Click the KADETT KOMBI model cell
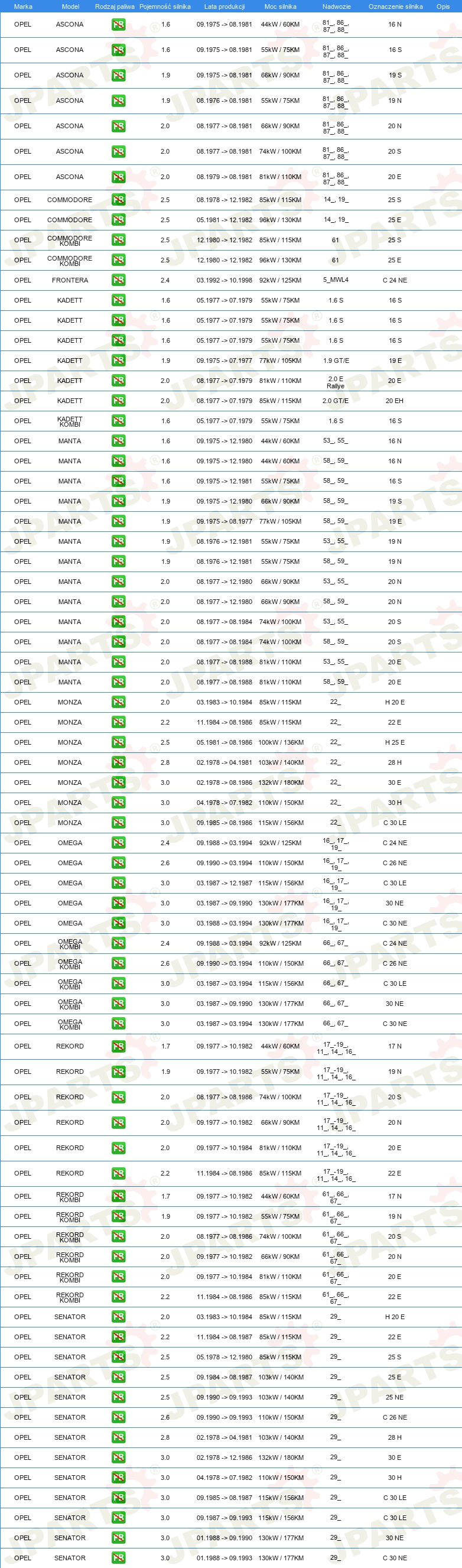The image size is (462, 1568). [70, 421]
